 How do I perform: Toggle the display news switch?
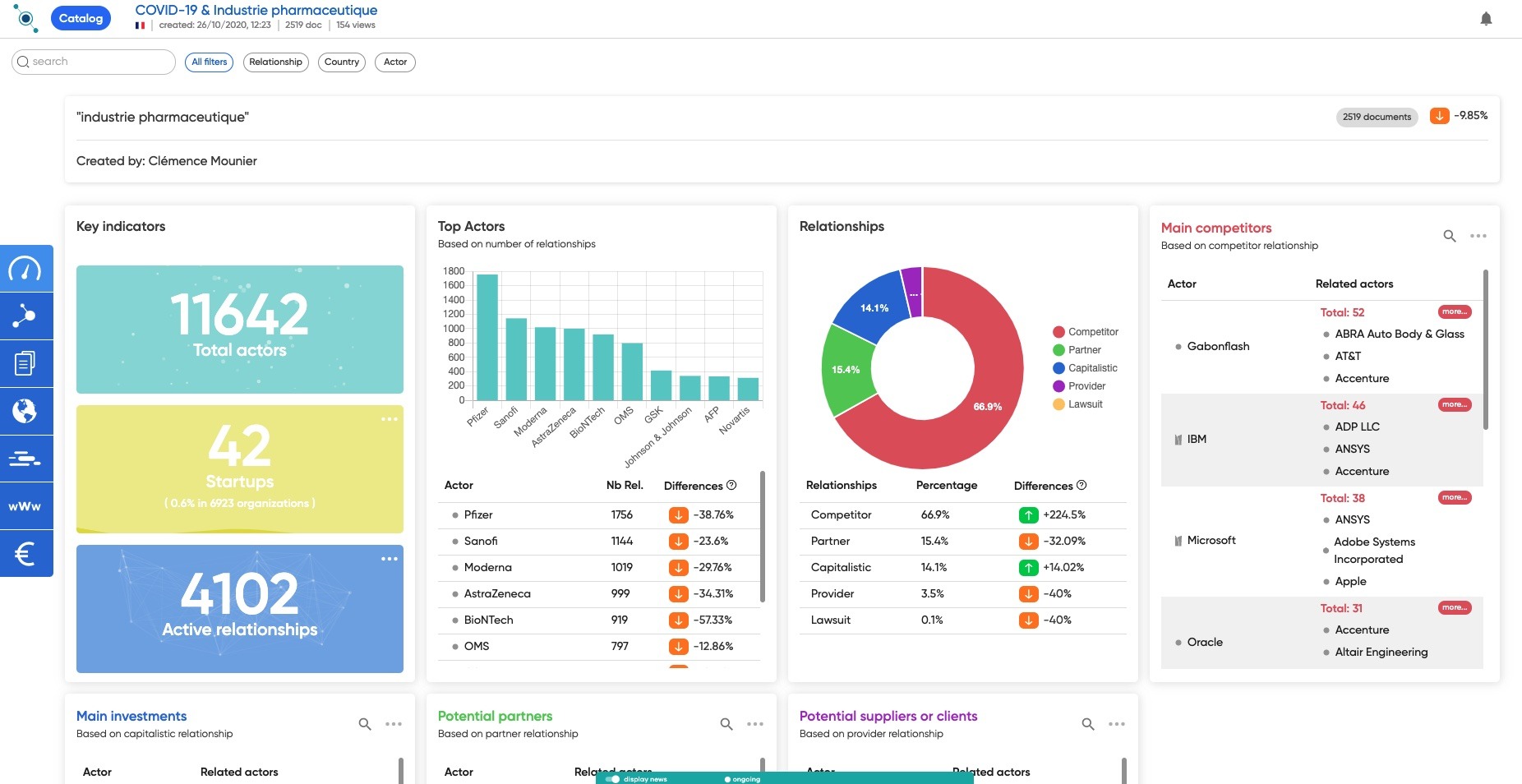612,779
